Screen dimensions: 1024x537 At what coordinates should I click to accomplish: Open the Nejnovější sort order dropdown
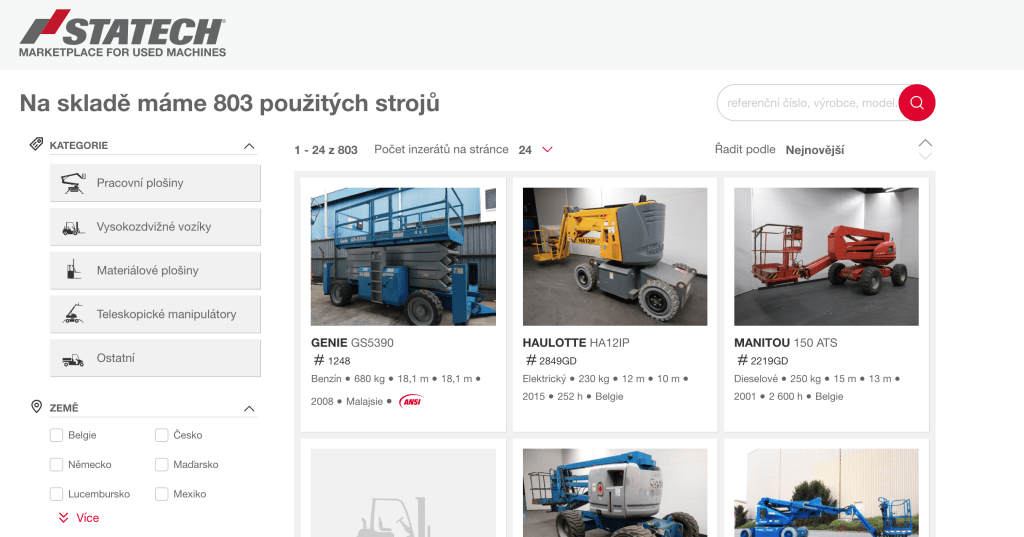click(x=815, y=150)
